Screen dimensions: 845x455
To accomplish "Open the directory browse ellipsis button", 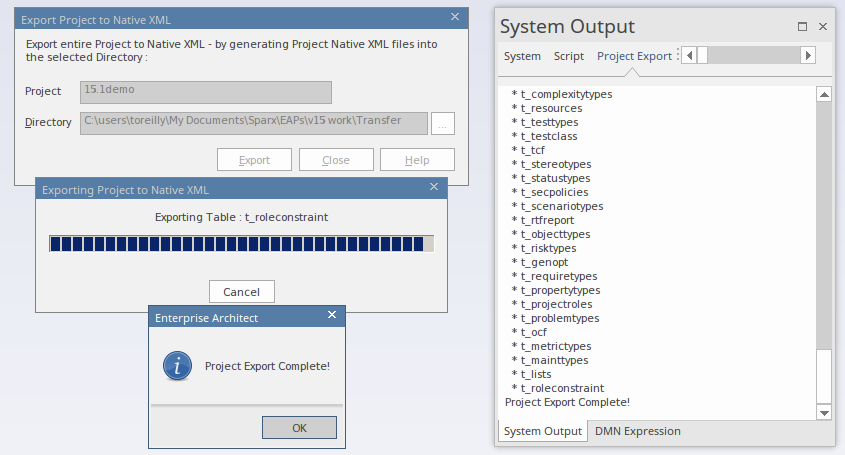I will (443, 122).
